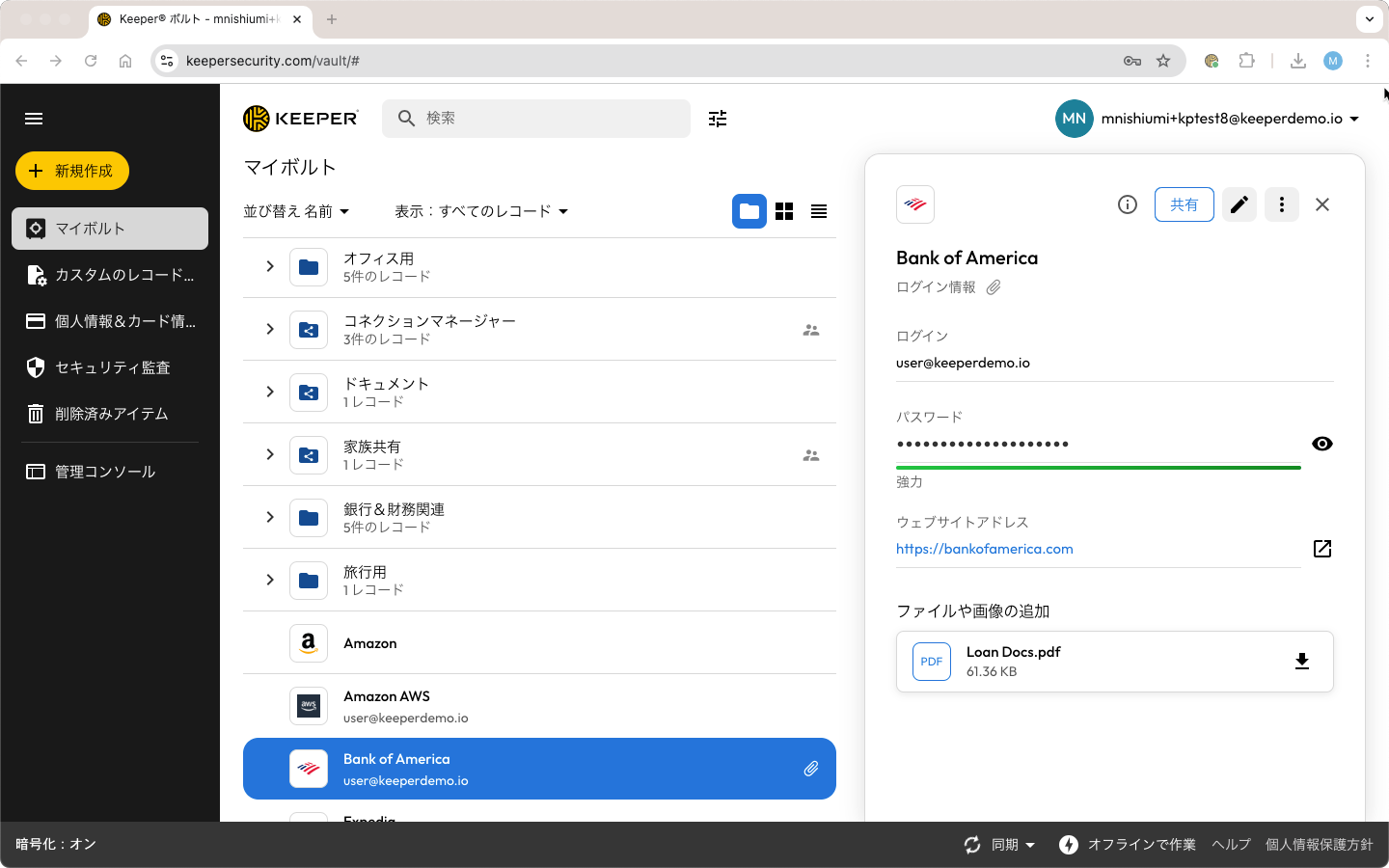Image resolution: width=1389 pixels, height=868 pixels.
Task: Reveal the password with eye icon
Action: [1321, 444]
